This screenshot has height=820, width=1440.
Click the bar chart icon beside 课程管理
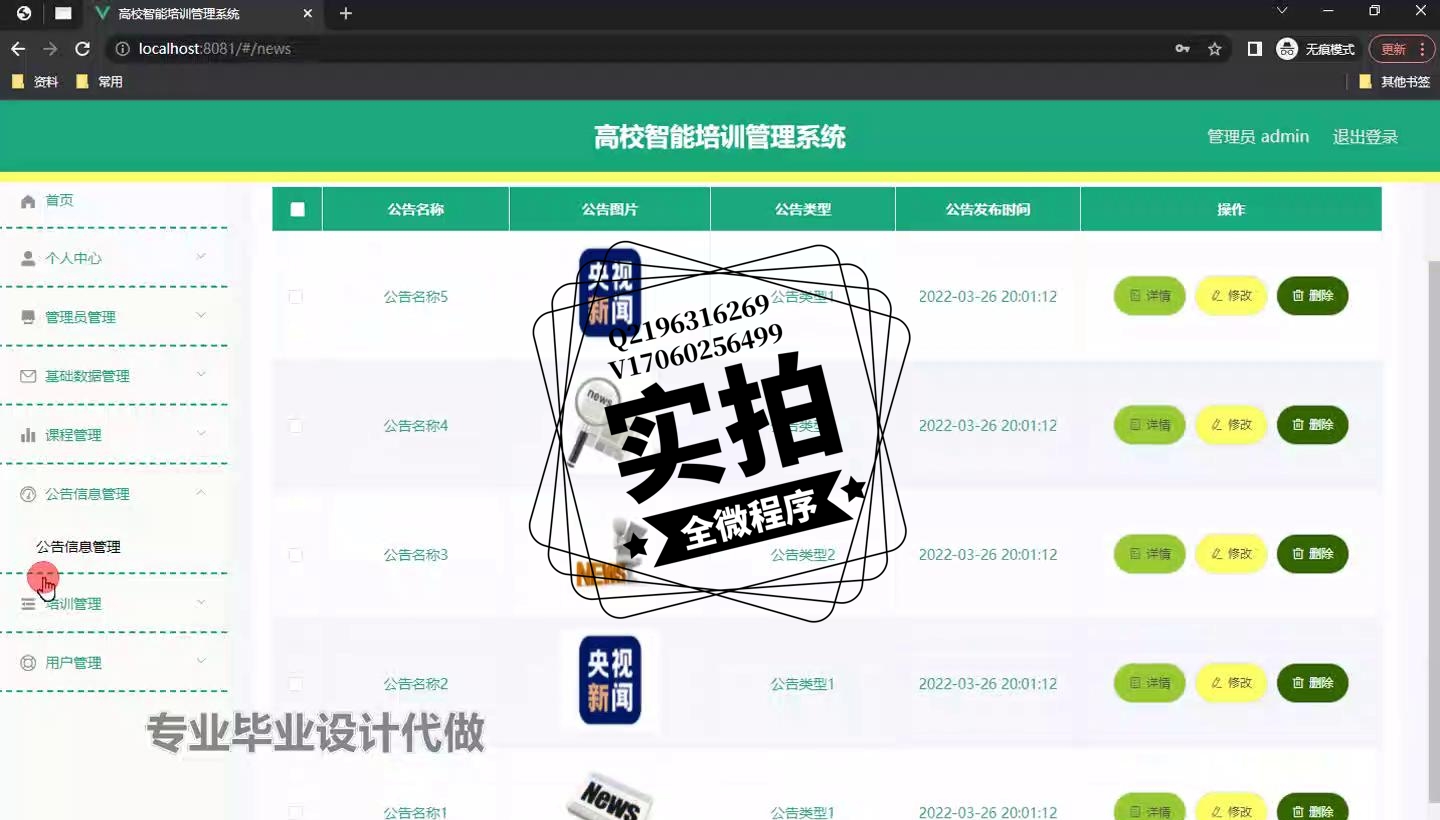(x=28, y=435)
